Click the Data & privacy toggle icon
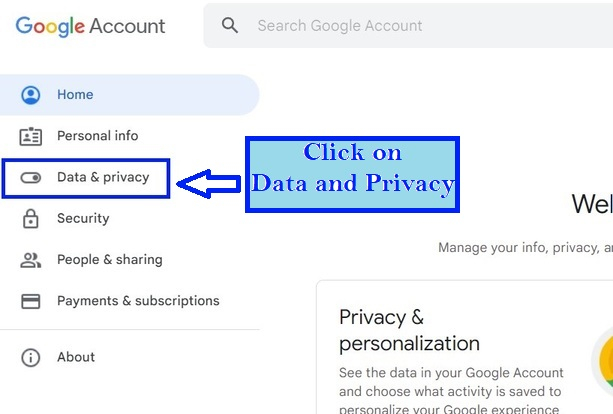The image size is (613, 414). [x=31, y=178]
